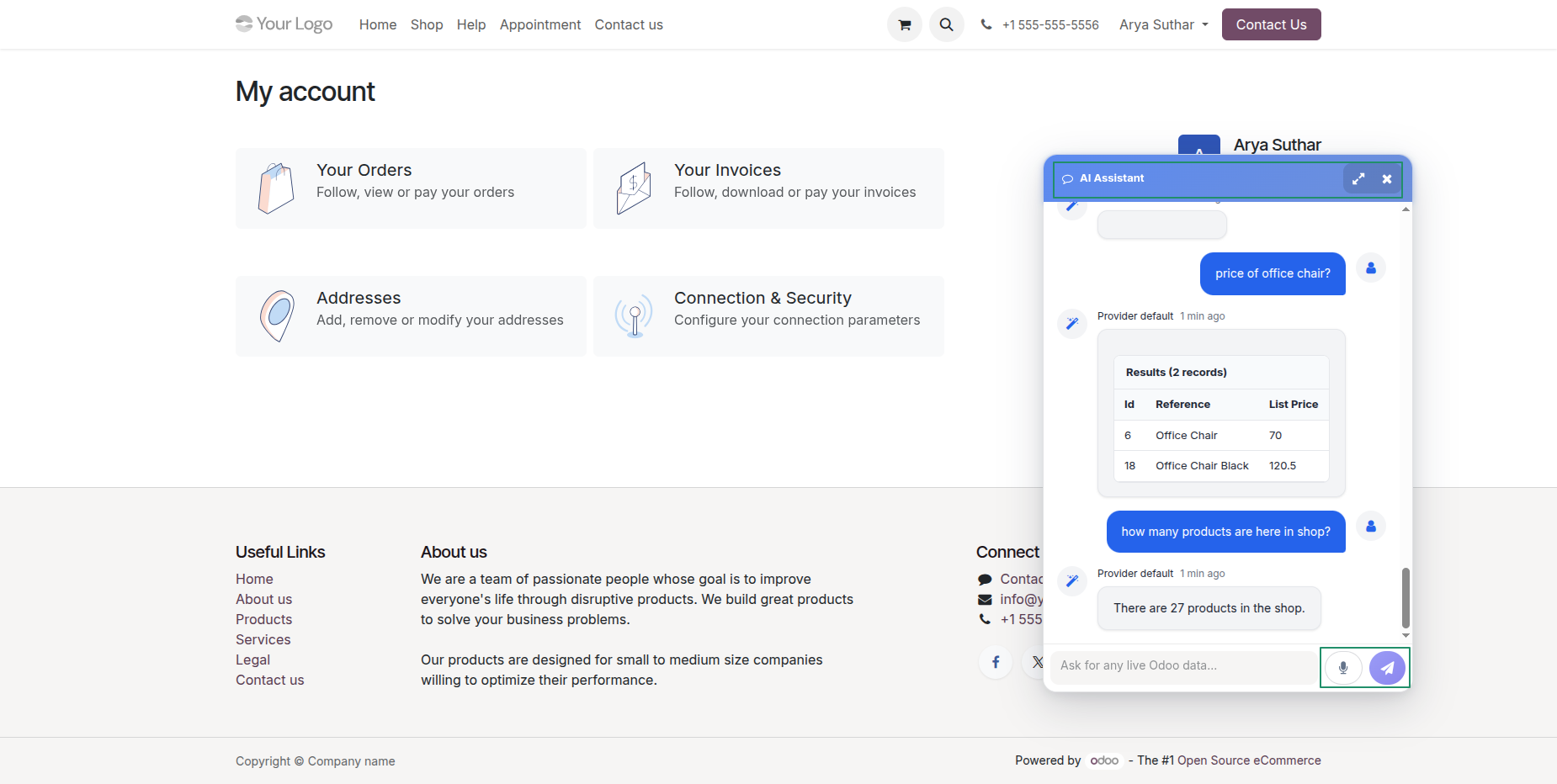This screenshot has width=1557, height=784.
Task: Click the Your Logo image
Action: point(284,24)
